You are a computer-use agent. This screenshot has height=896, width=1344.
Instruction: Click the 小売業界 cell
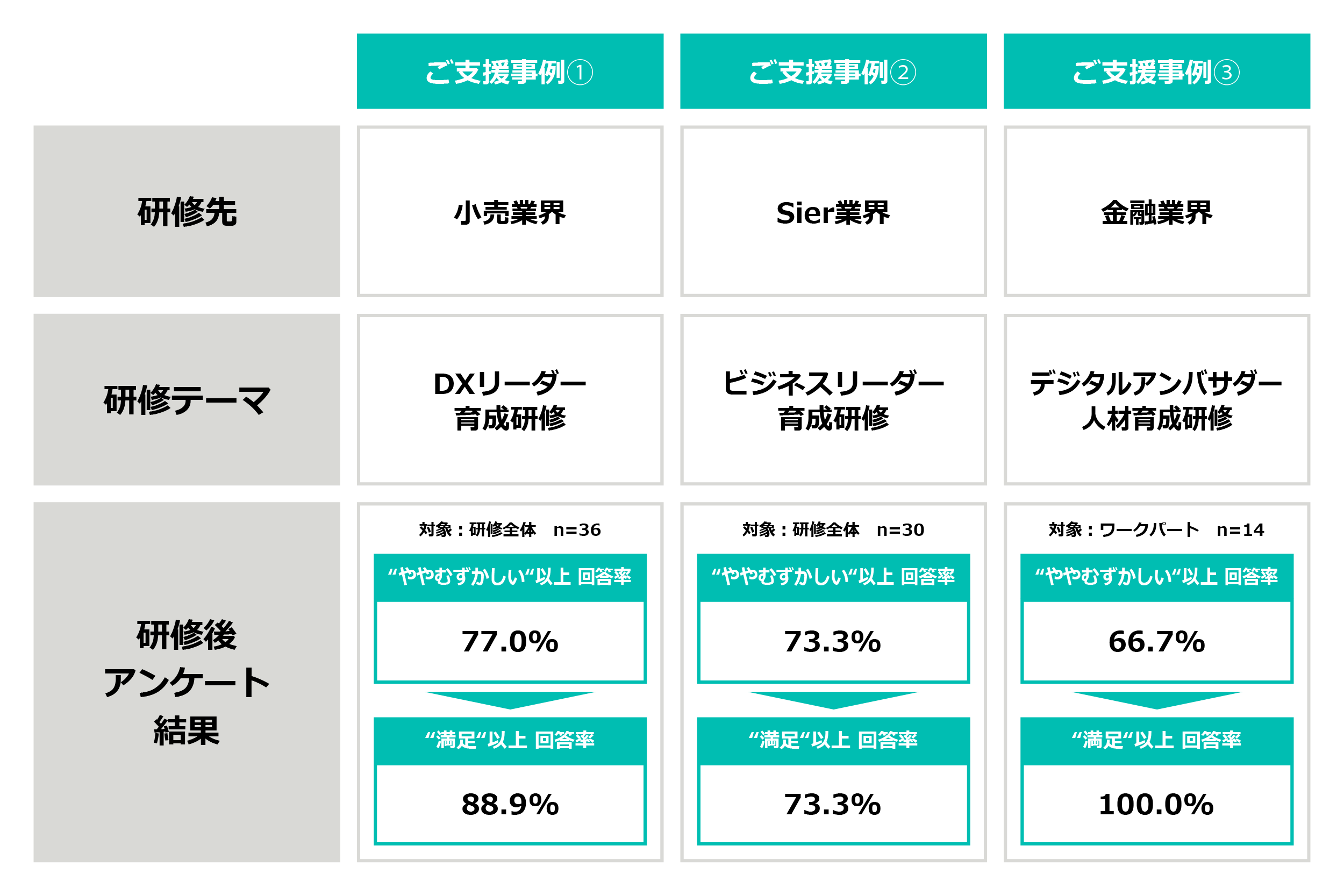click(x=510, y=211)
